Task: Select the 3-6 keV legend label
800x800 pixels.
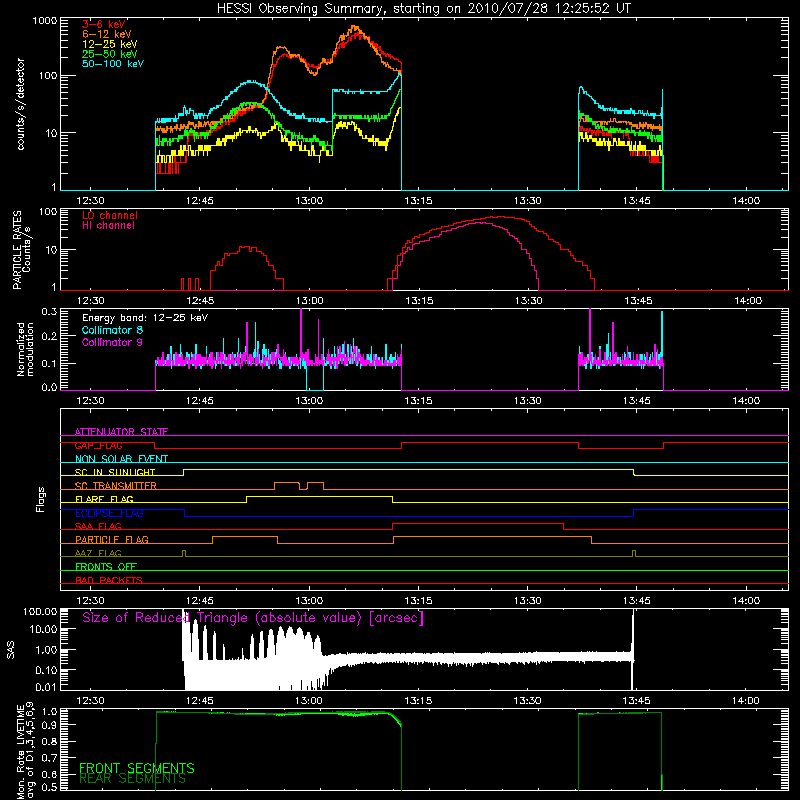Action: [104, 24]
